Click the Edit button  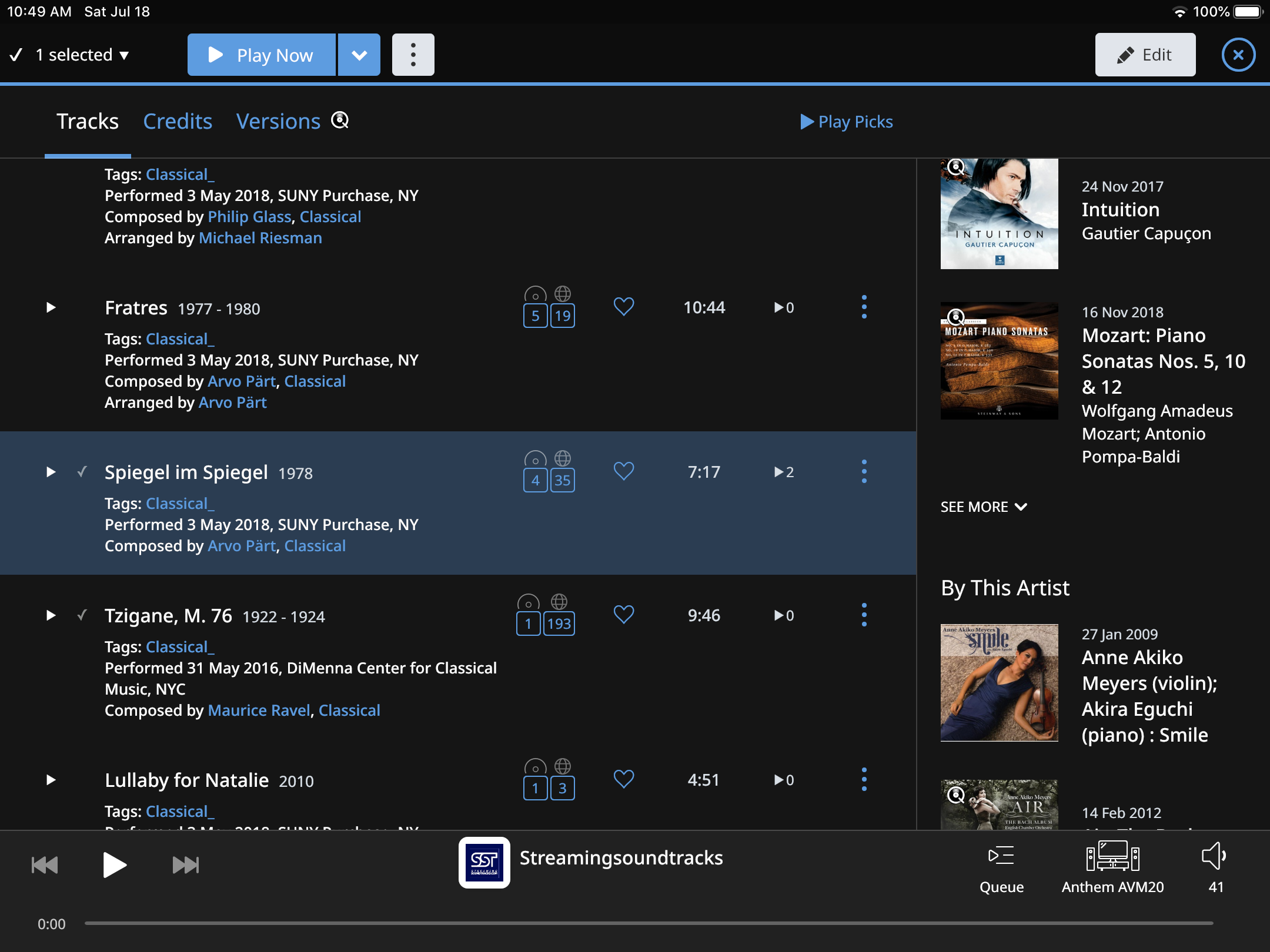(x=1145, y=55)
